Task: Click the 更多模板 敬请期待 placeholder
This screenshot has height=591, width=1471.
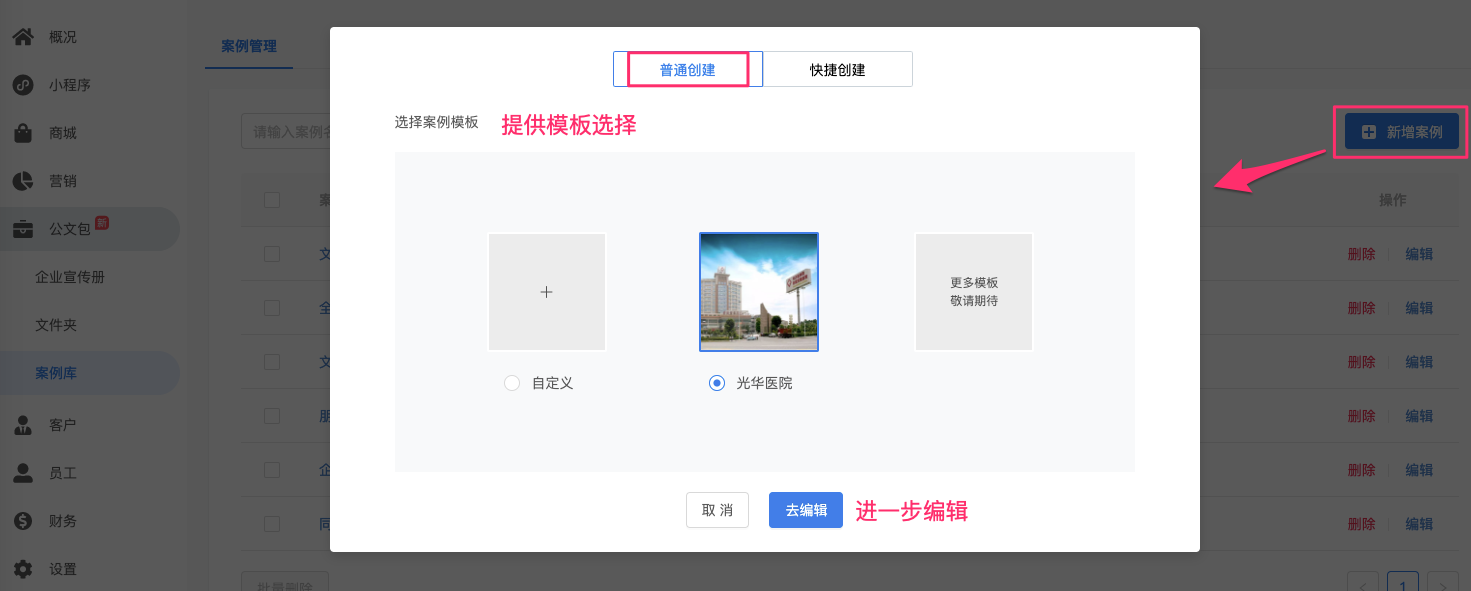Action: 974,292
